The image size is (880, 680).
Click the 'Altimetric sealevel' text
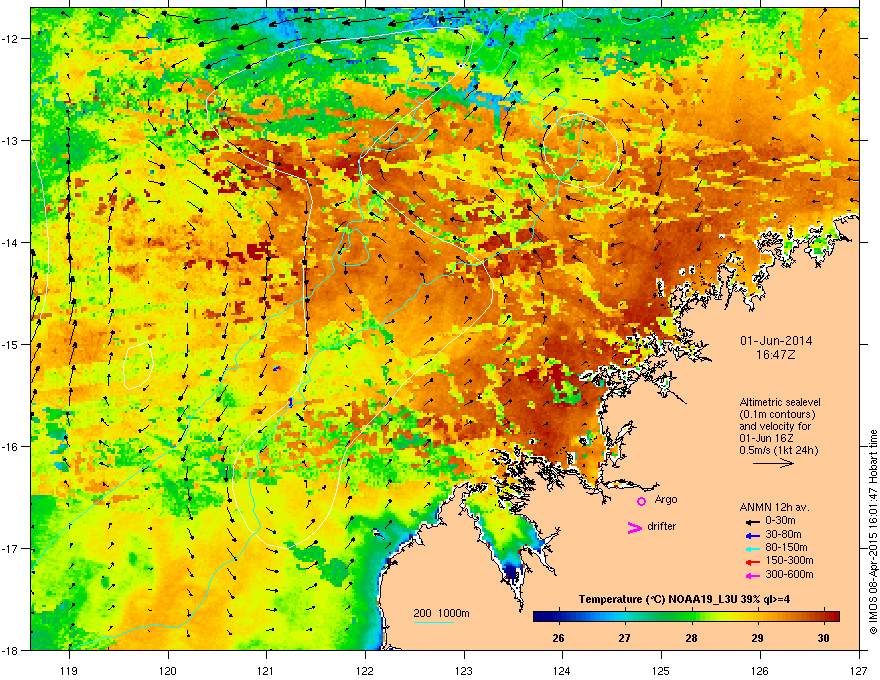[780, 402]
